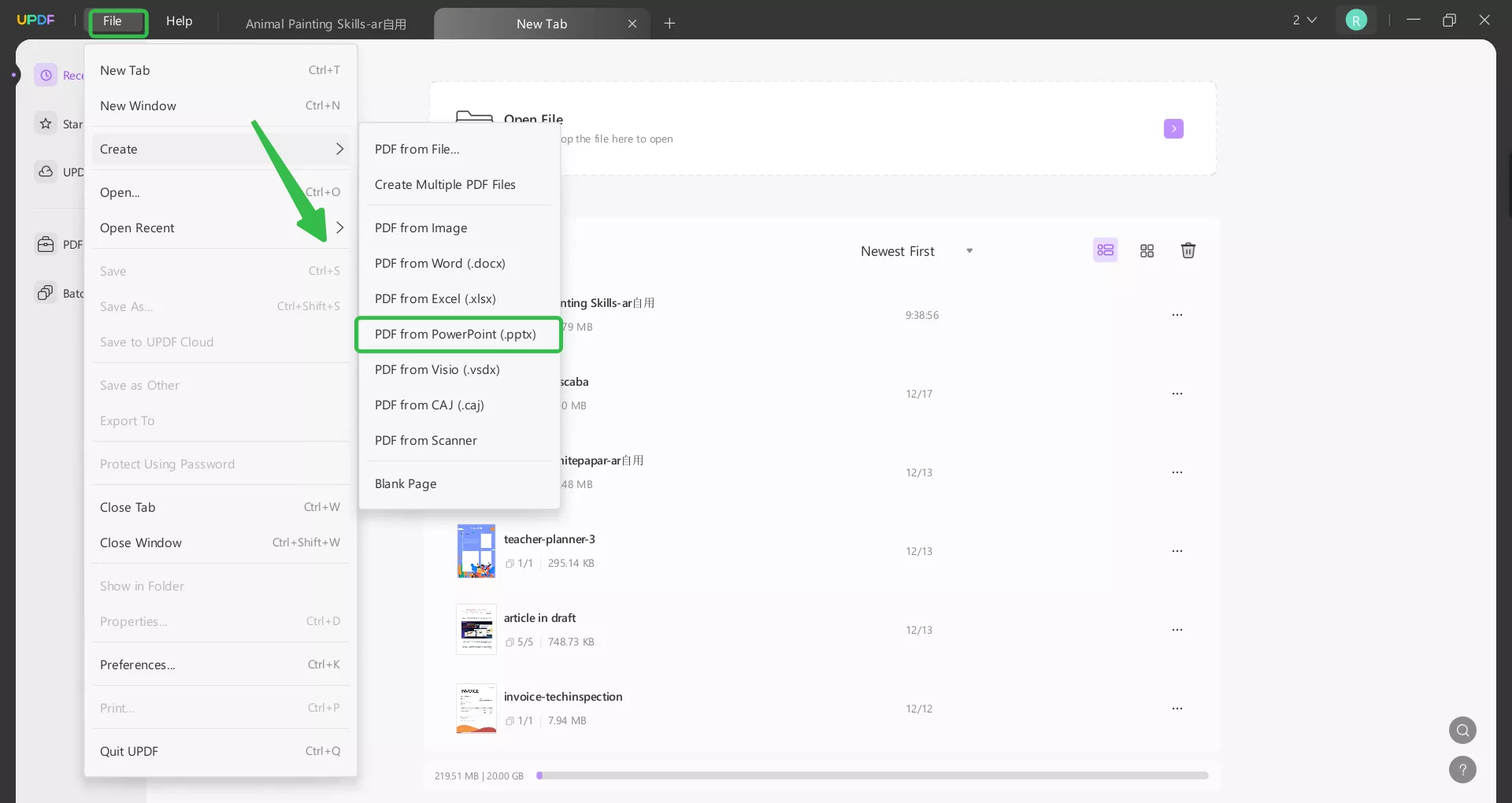Viewport: 1512px width, 803px height.
Task: Close the New Tab tab
Action: click(x=632, y=24)
